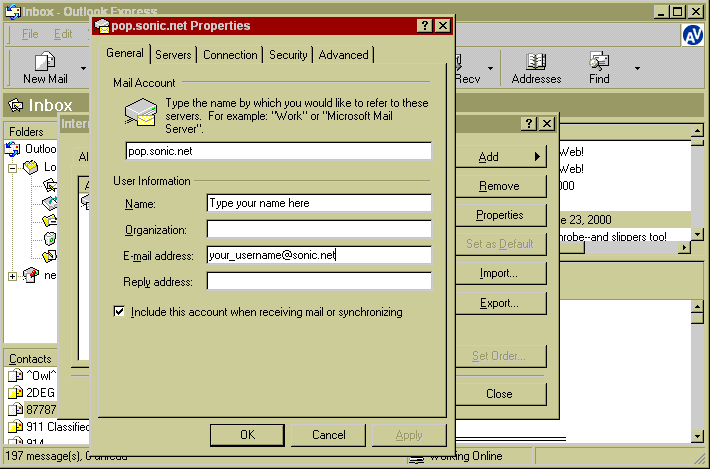Screen dimensions: 710x469
Task: Click the Export... button
Action: (501, 303)
